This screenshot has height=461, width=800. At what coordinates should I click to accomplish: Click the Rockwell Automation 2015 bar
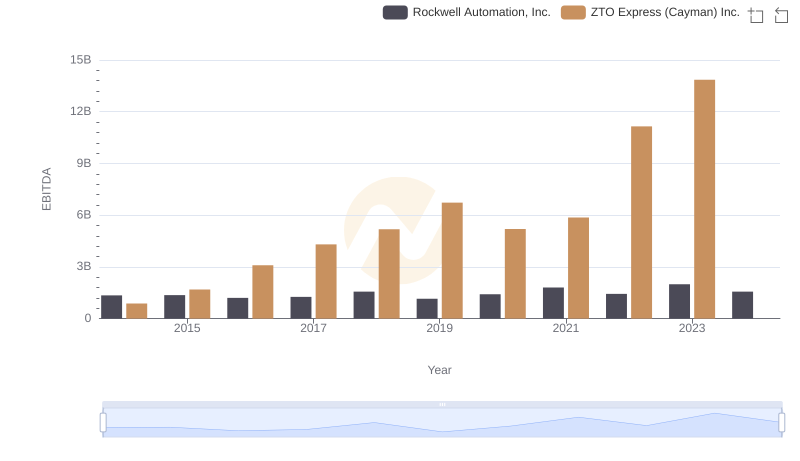[174, 306]
